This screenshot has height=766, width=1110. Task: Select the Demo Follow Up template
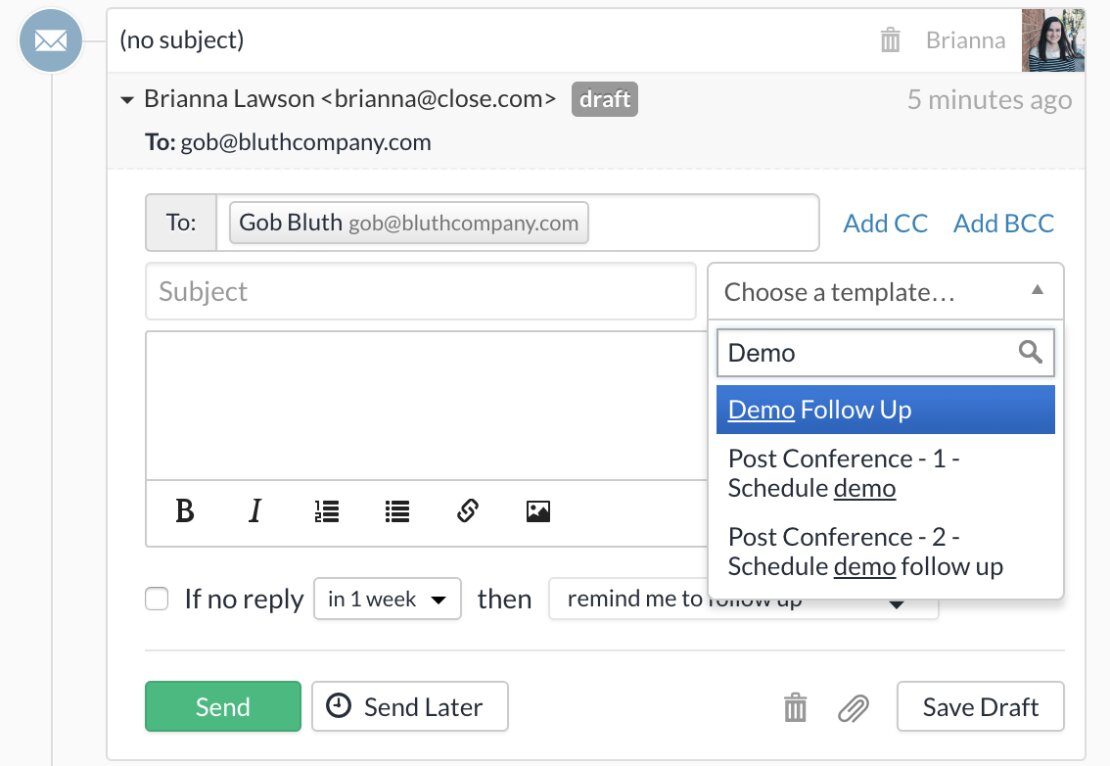coord(885,410)
